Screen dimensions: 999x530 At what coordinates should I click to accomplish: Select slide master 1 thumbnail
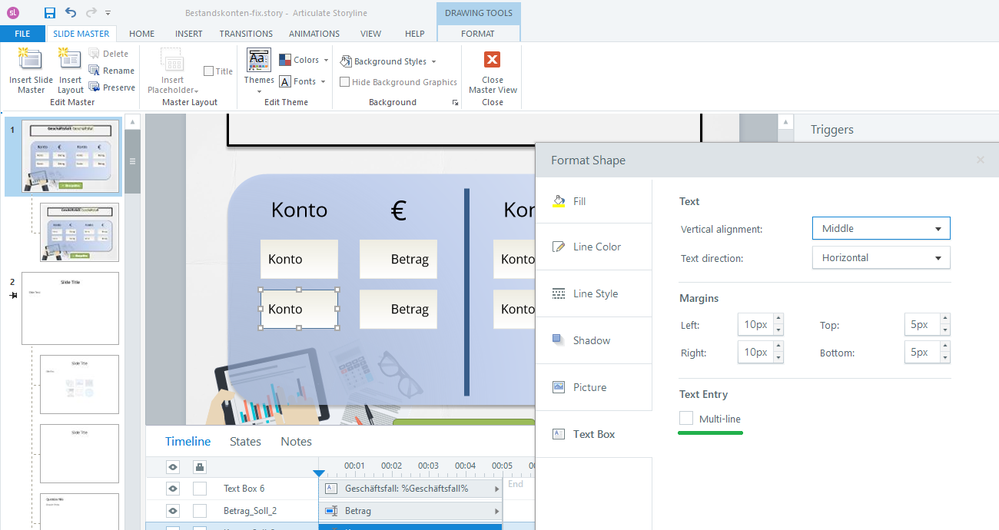(71, 156)
